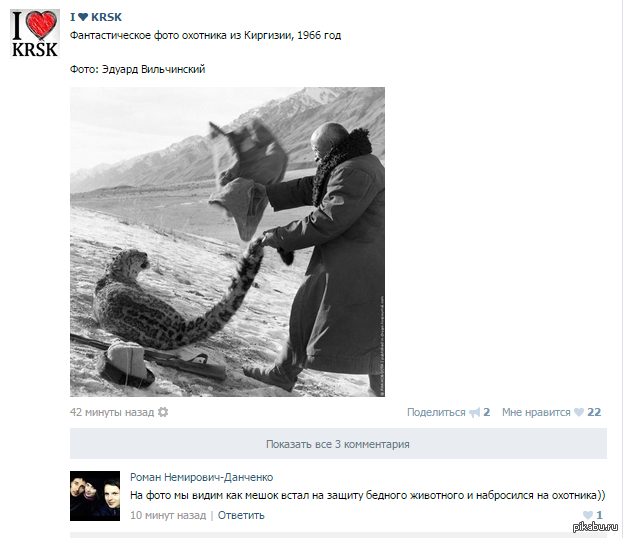
Task: Click the 42 минуты назад post timestamp
Action: tap(112, 412)
